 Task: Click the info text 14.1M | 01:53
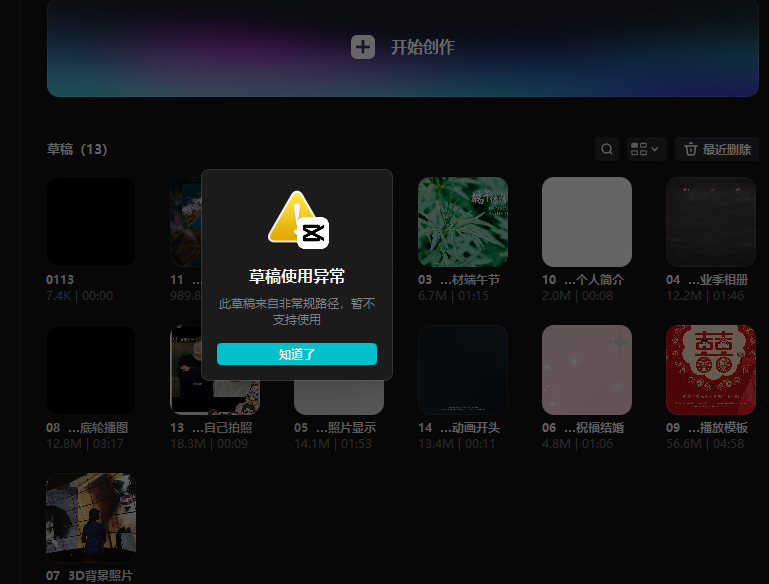click(333, 444)
